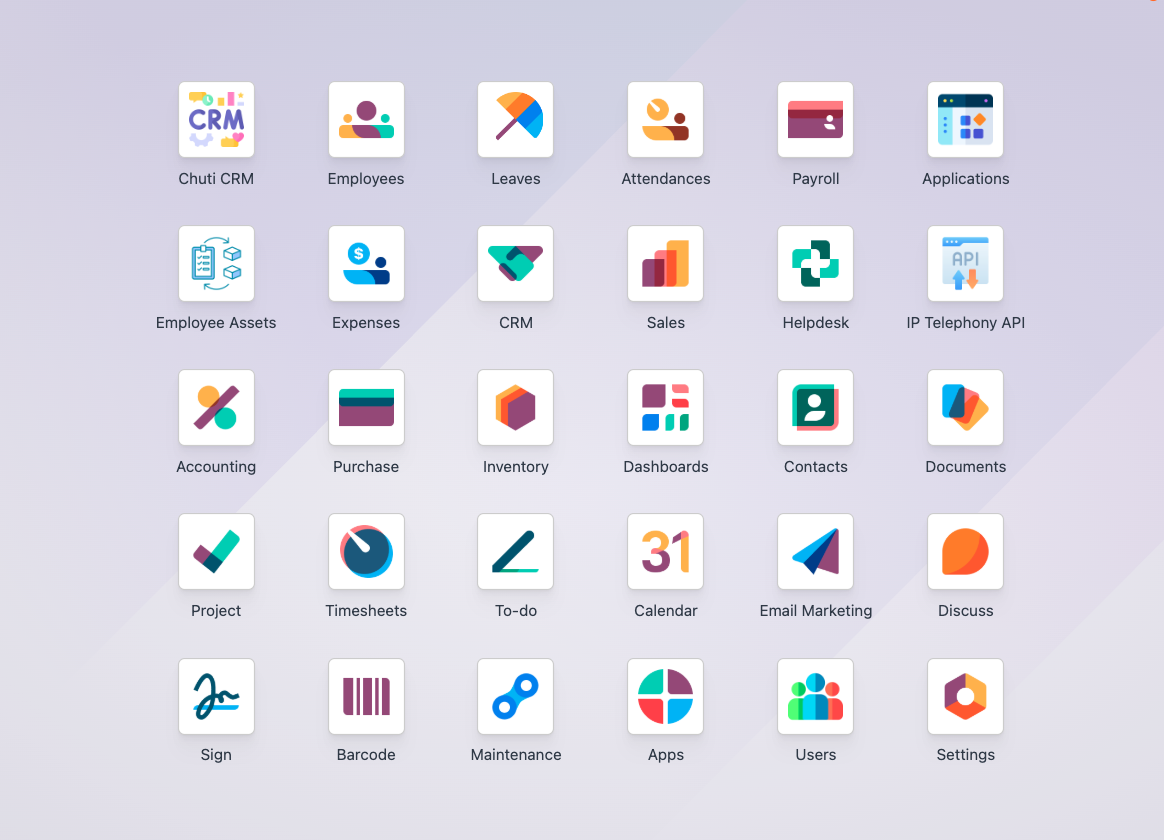Open the Dashboards app
1164x840 pixels.
(x=665, y=407)
